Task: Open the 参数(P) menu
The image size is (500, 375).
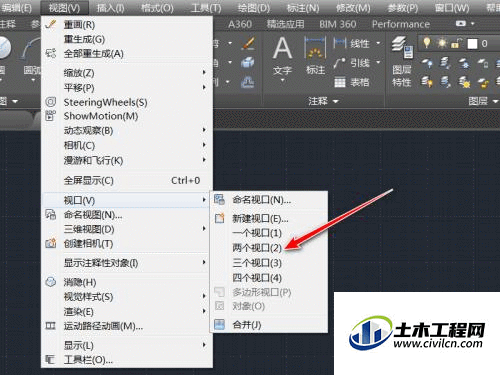Action: point(402,8)
